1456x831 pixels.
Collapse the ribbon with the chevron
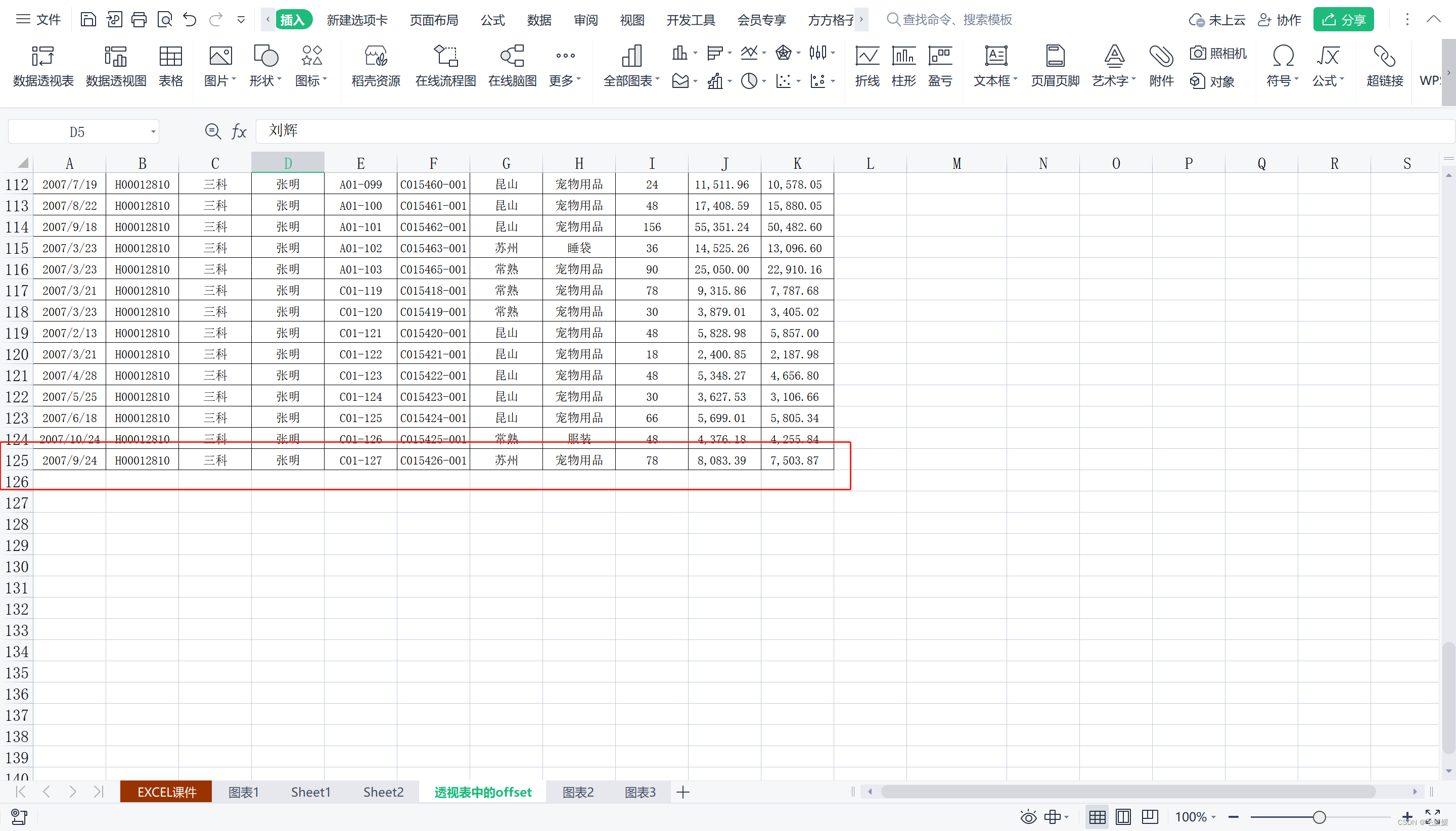(1433, 19)
